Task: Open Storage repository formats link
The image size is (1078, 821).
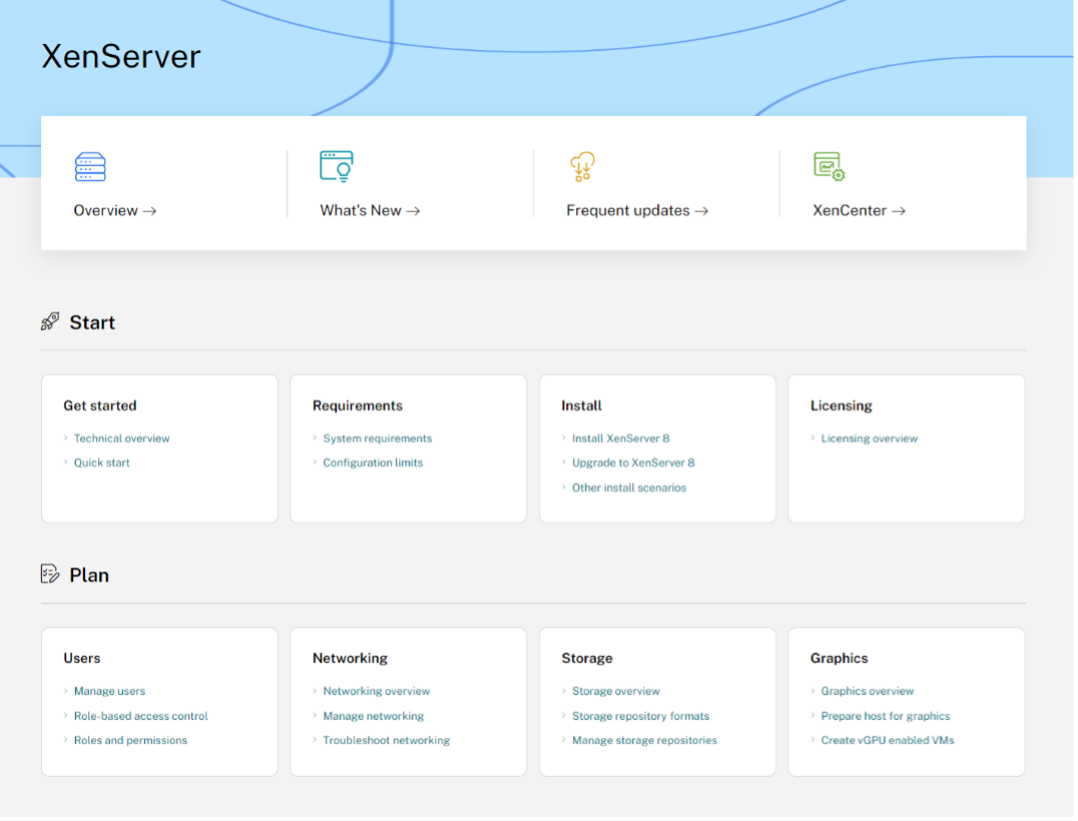Action: [641, 716]
